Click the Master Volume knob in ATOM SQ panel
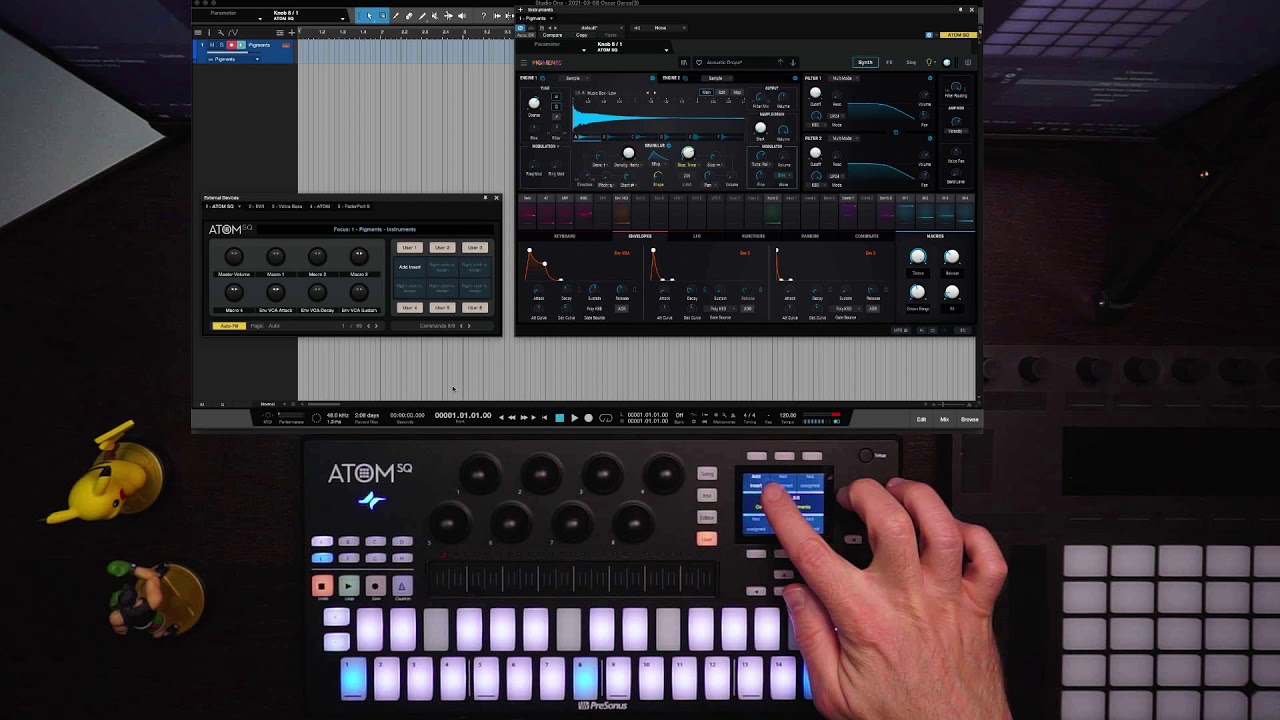 [234, 257]
